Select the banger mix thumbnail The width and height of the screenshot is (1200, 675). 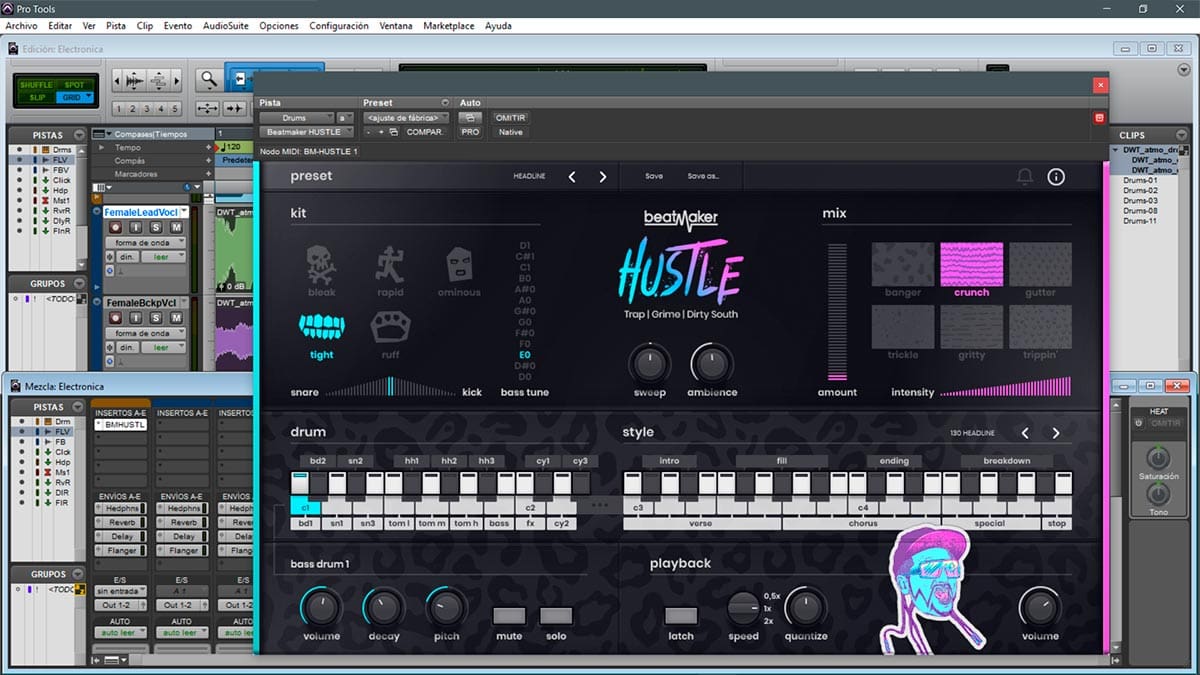point(903,265)
